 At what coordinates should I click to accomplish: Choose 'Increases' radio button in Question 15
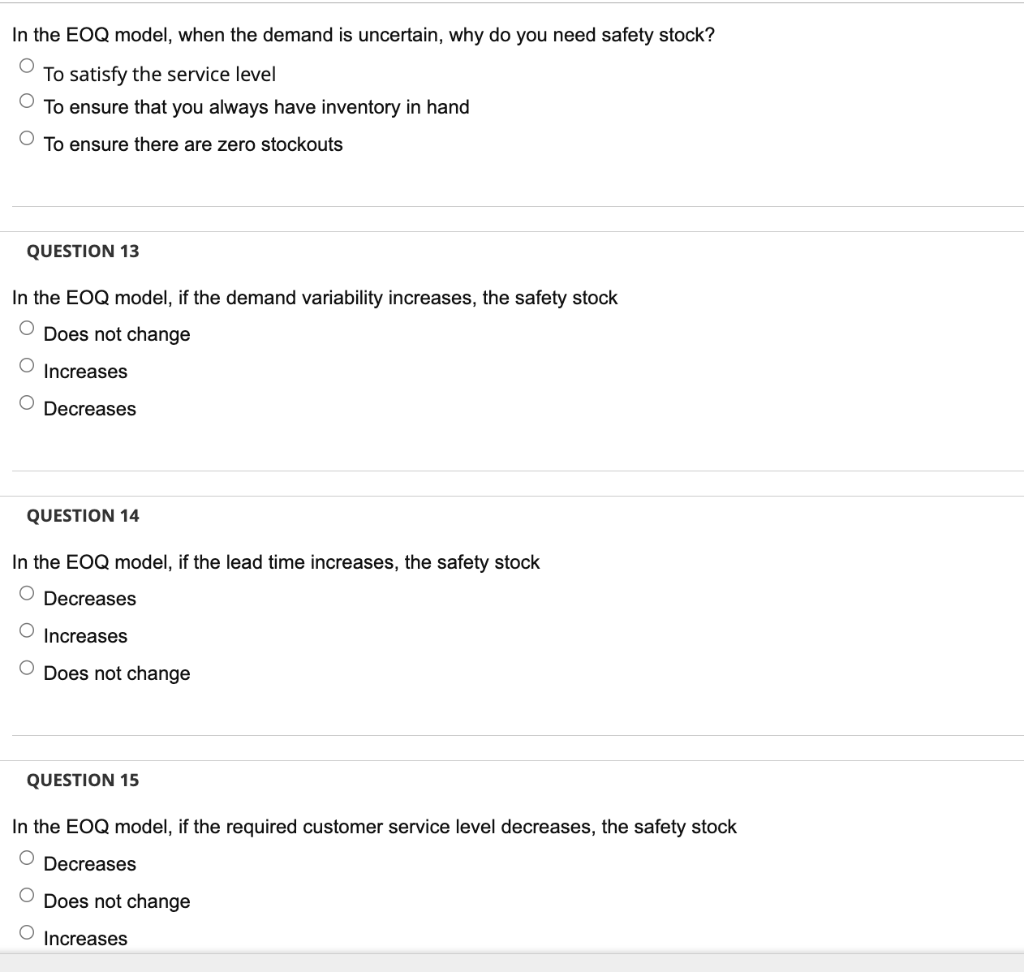click(x=26, y=932)
